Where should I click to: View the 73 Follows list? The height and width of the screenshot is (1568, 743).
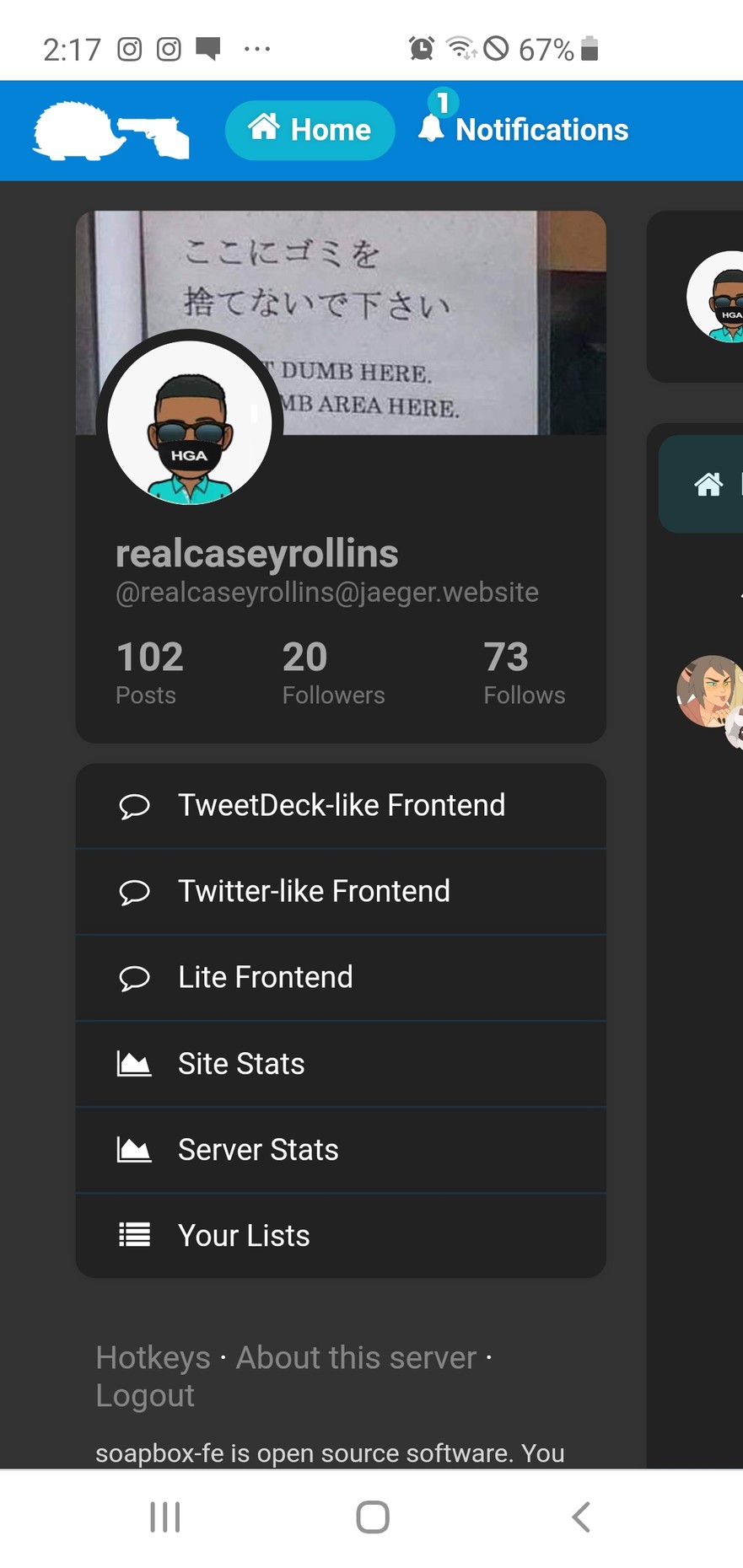(524, 672)
